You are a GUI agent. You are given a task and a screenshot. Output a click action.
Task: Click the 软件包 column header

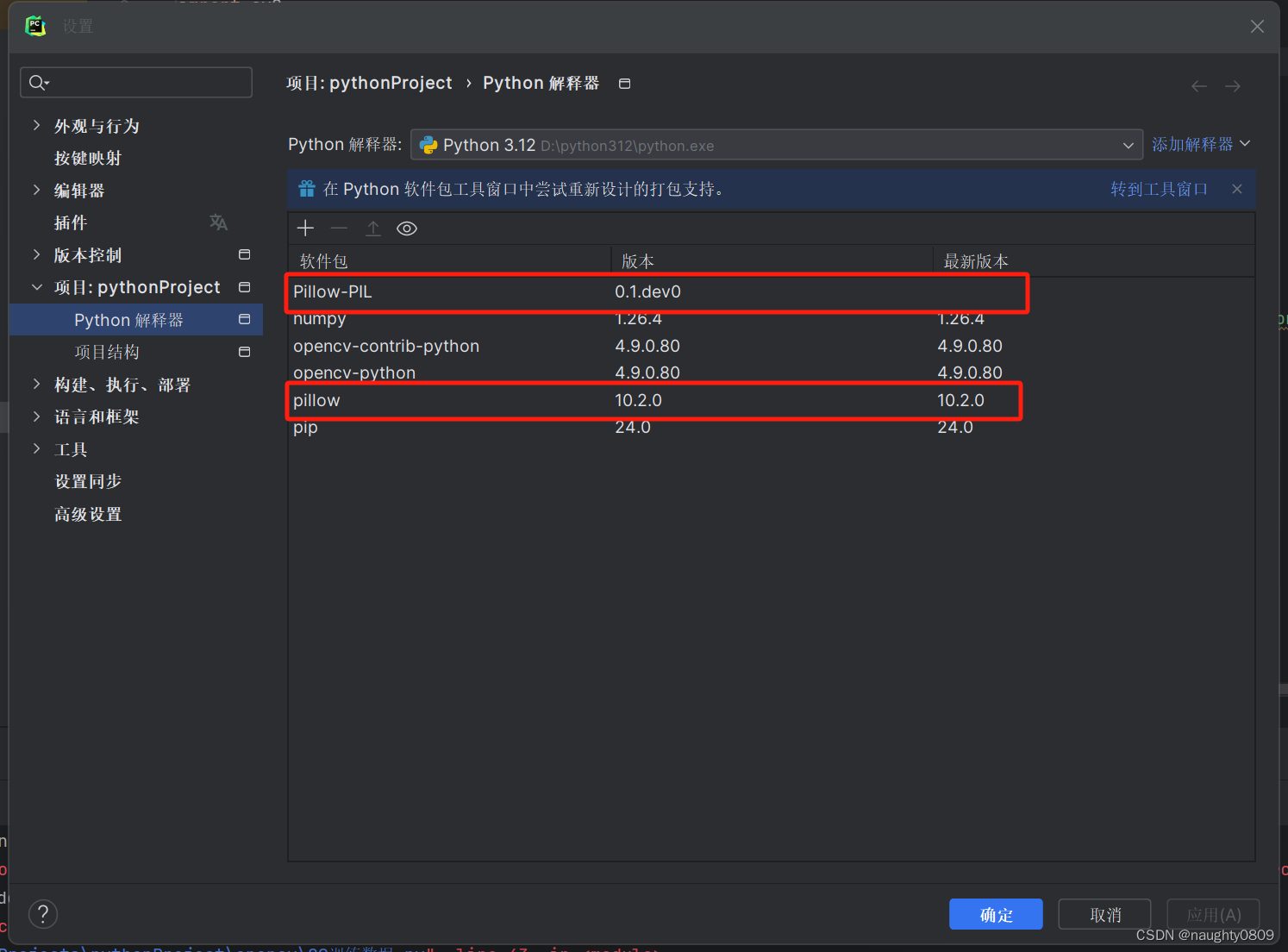(x=450, y=261)
